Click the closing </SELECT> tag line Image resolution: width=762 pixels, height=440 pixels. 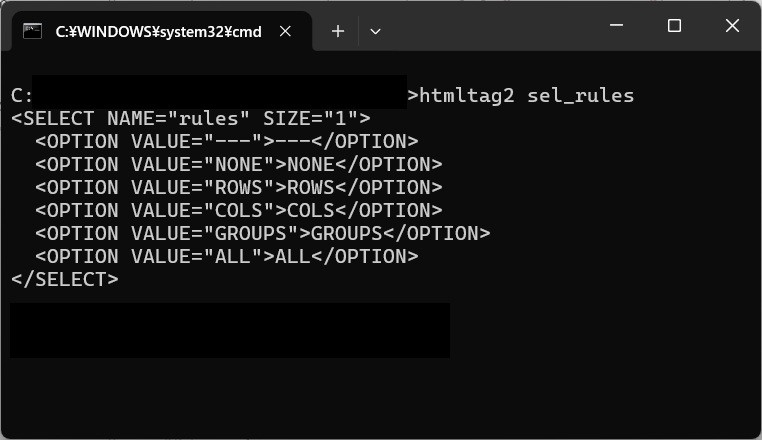[64, 280]
